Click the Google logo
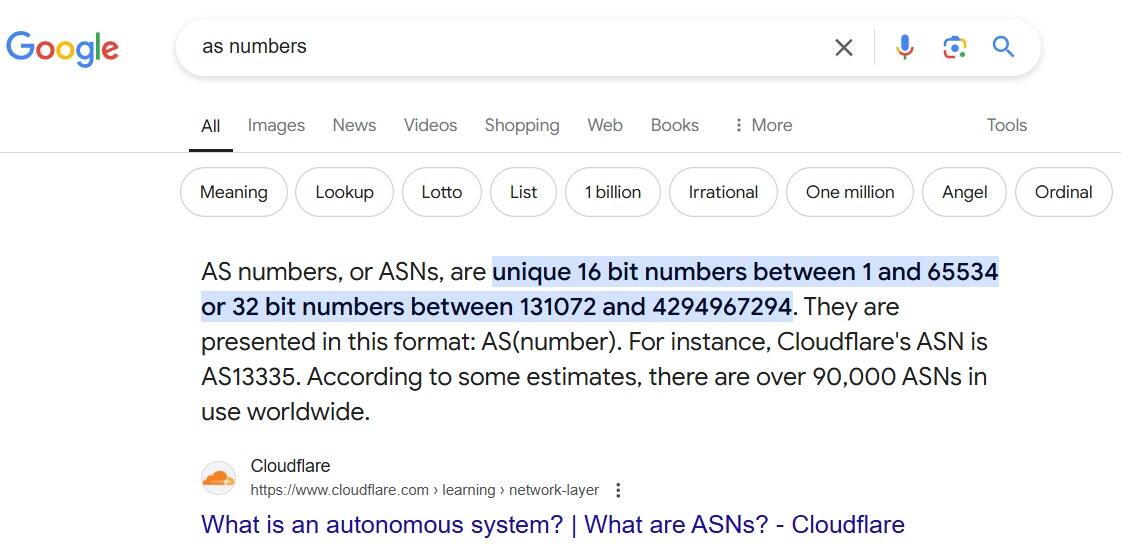1121x552 pixels. click(62, 48)
